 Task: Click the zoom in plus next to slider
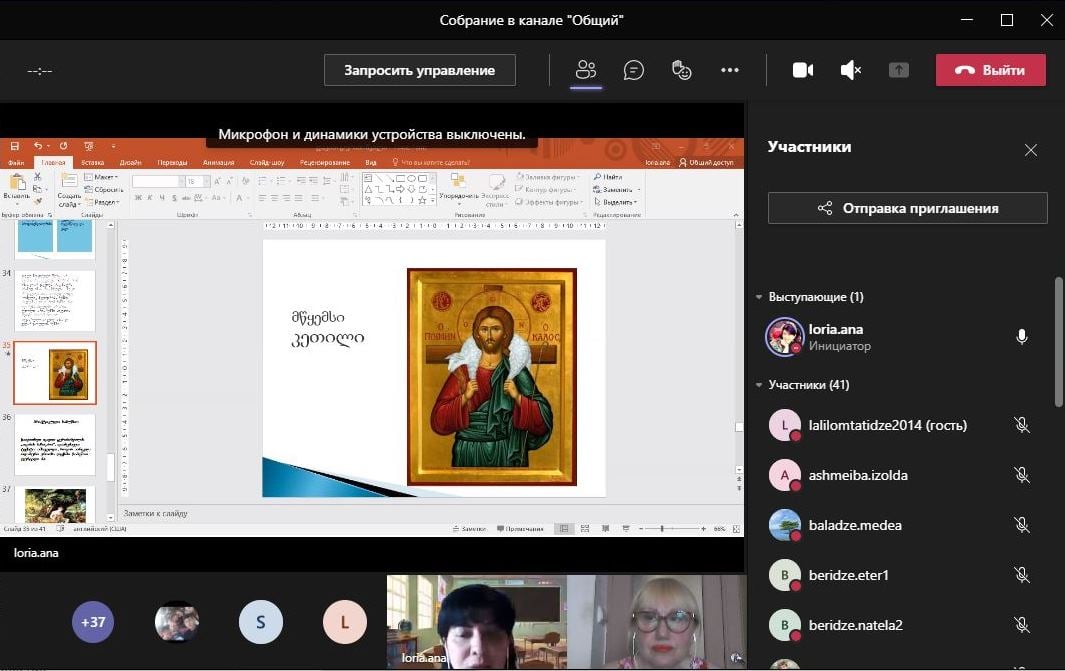point(704,528)
